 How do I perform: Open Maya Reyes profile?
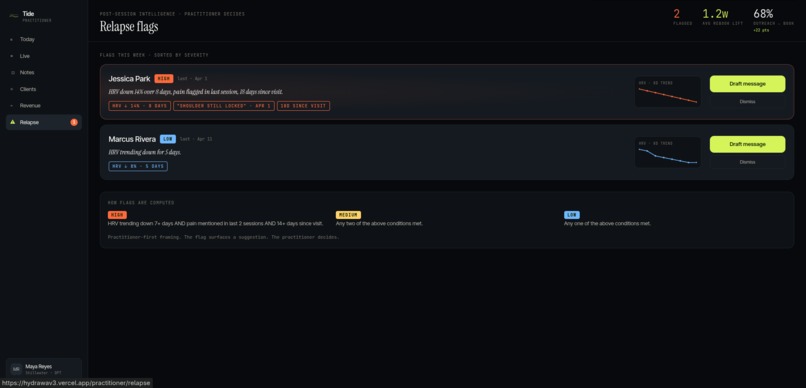click(44, 369)
